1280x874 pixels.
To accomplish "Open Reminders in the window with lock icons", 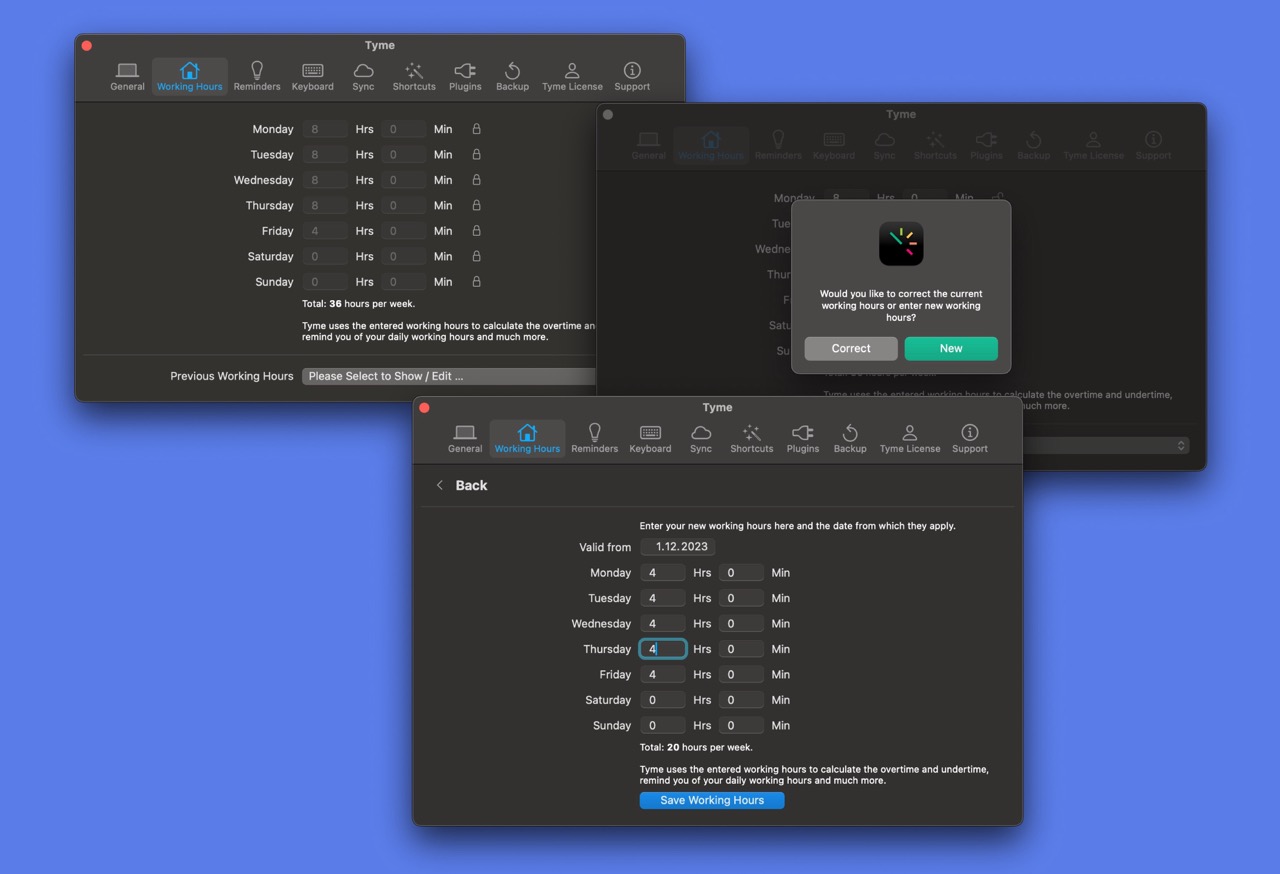I will click(x=257, y=76).
